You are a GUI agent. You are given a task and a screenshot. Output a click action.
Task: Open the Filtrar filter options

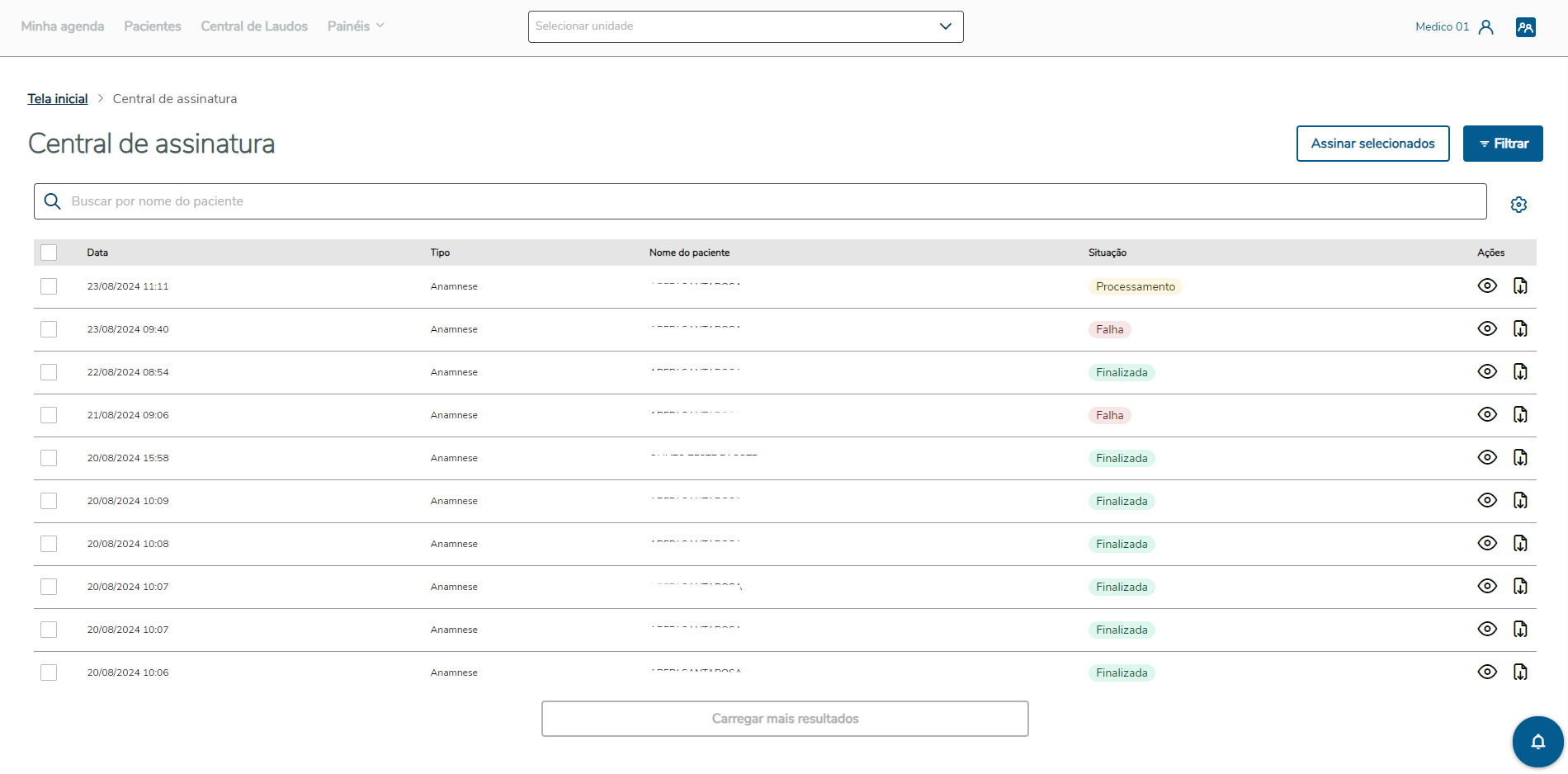click(x=1502, y=144)
